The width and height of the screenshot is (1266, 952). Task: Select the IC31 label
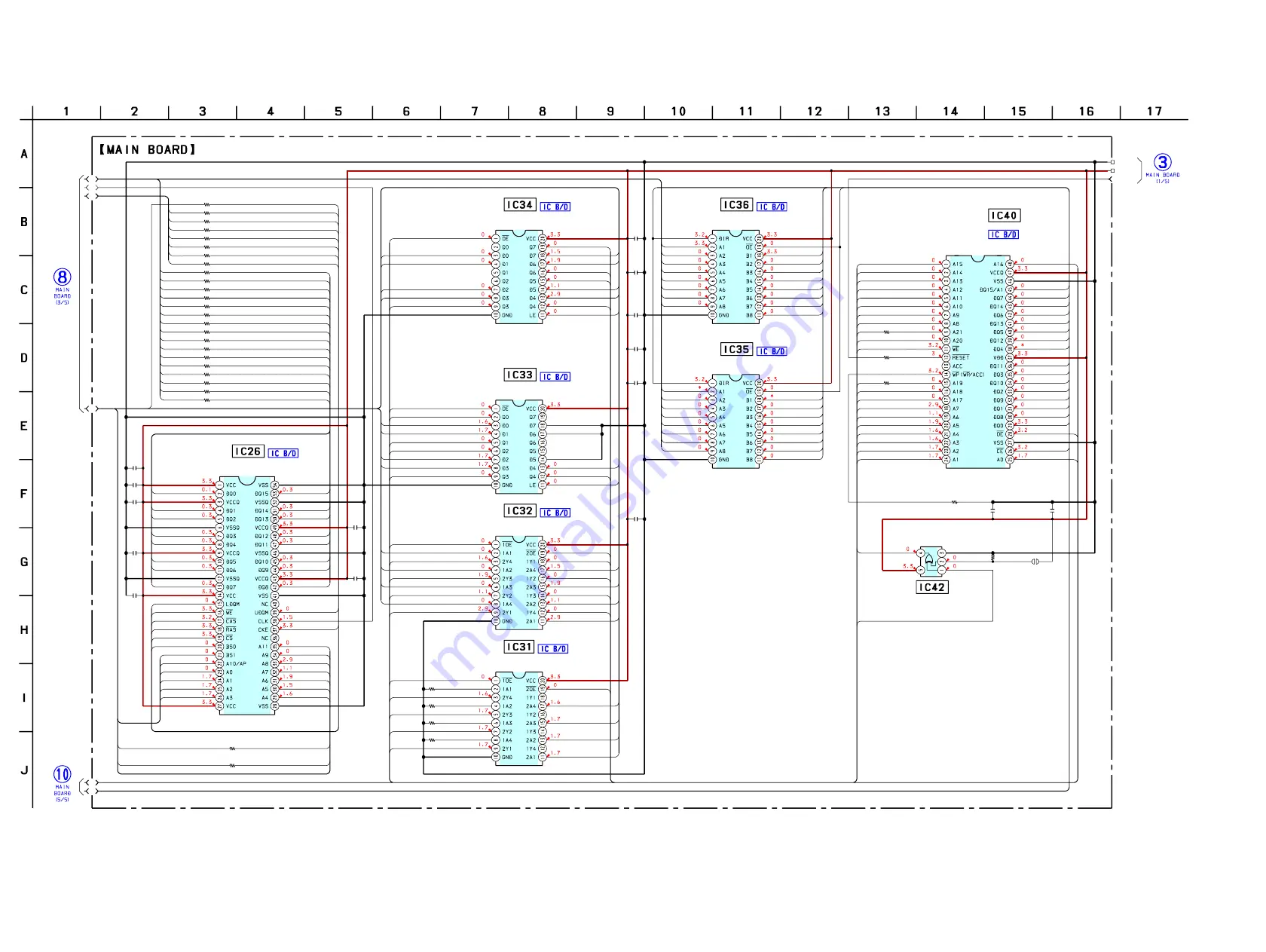[519, 647]
